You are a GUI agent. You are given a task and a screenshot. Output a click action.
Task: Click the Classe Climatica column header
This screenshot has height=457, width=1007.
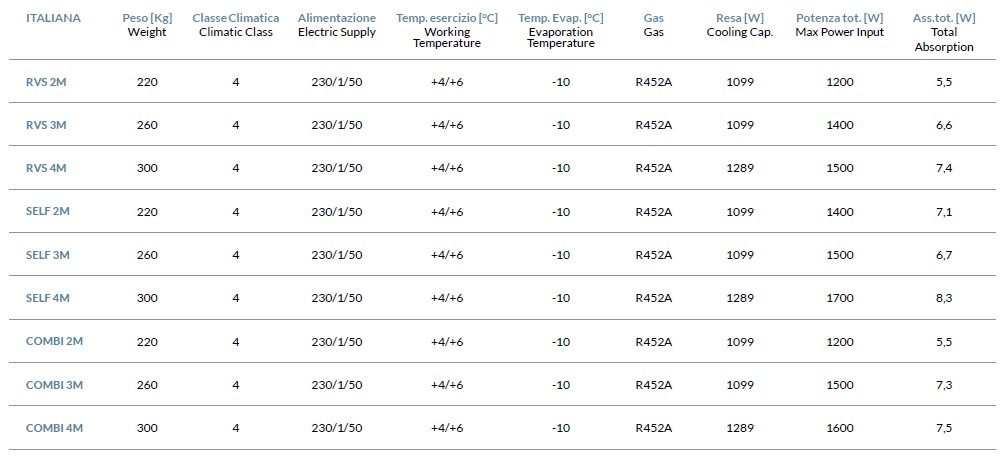coord(236,25)
